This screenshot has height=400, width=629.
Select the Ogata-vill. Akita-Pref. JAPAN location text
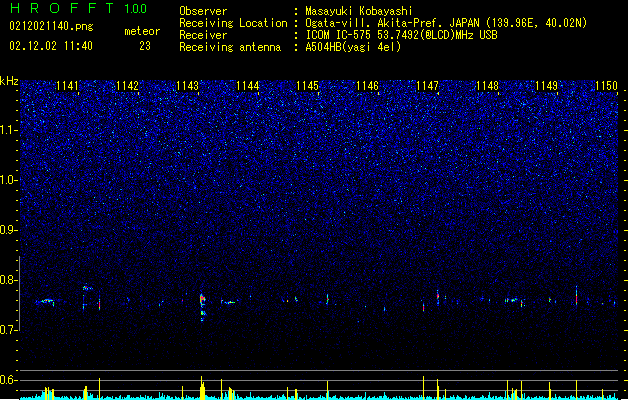pyautogui.click(x=446, y=23)
